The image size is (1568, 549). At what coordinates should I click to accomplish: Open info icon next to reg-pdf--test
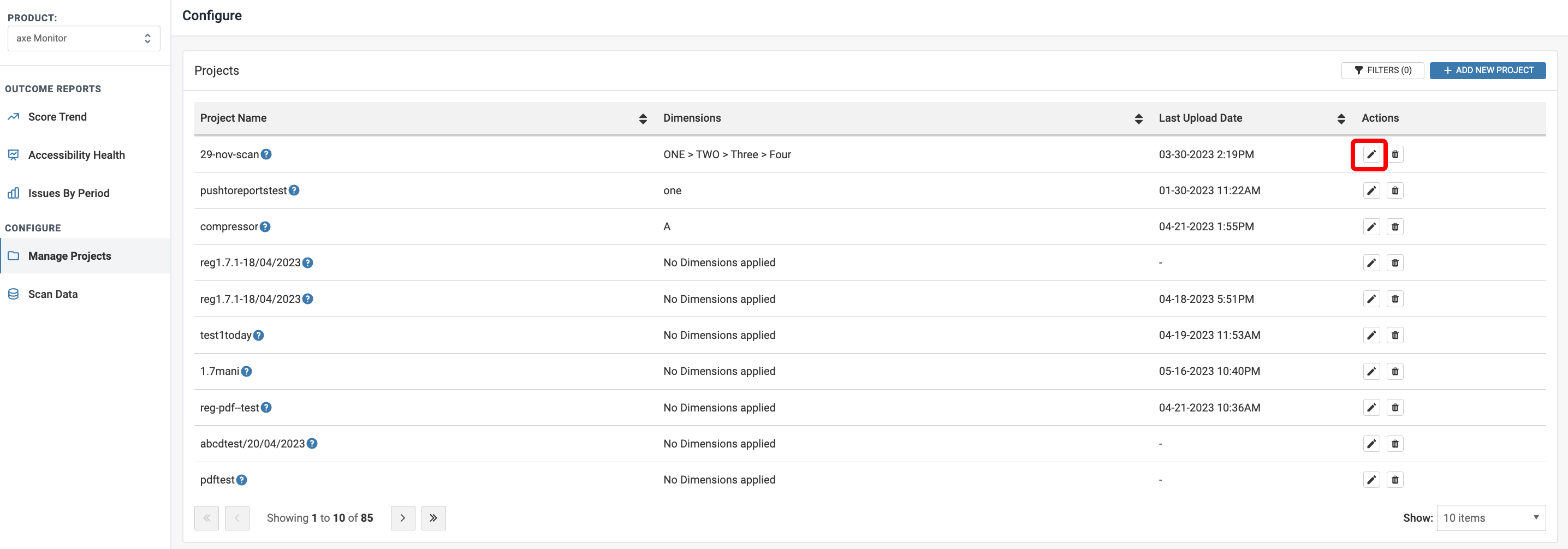tap(266, 408)
